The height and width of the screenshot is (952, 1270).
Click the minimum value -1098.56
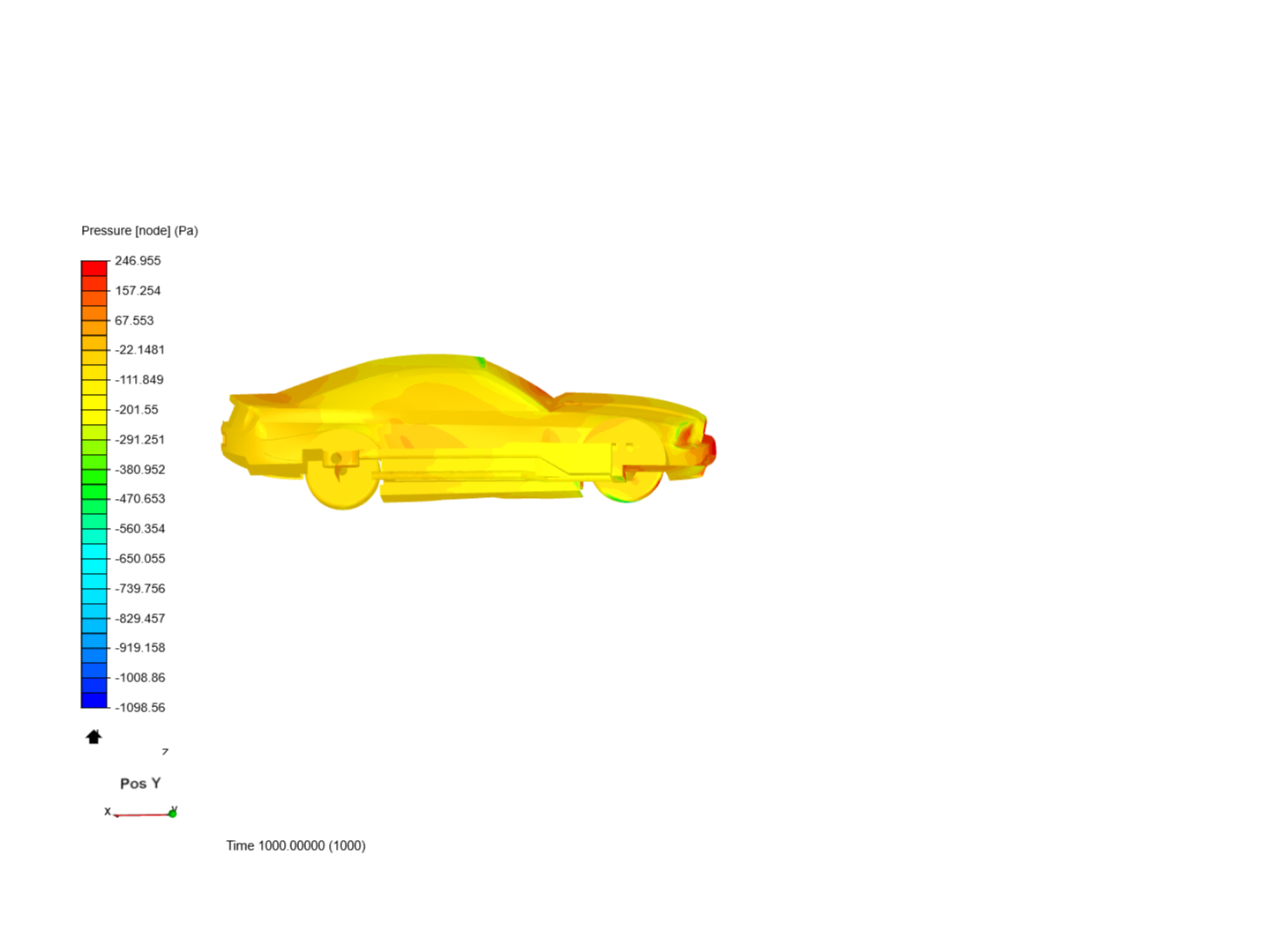coord(139,708)
